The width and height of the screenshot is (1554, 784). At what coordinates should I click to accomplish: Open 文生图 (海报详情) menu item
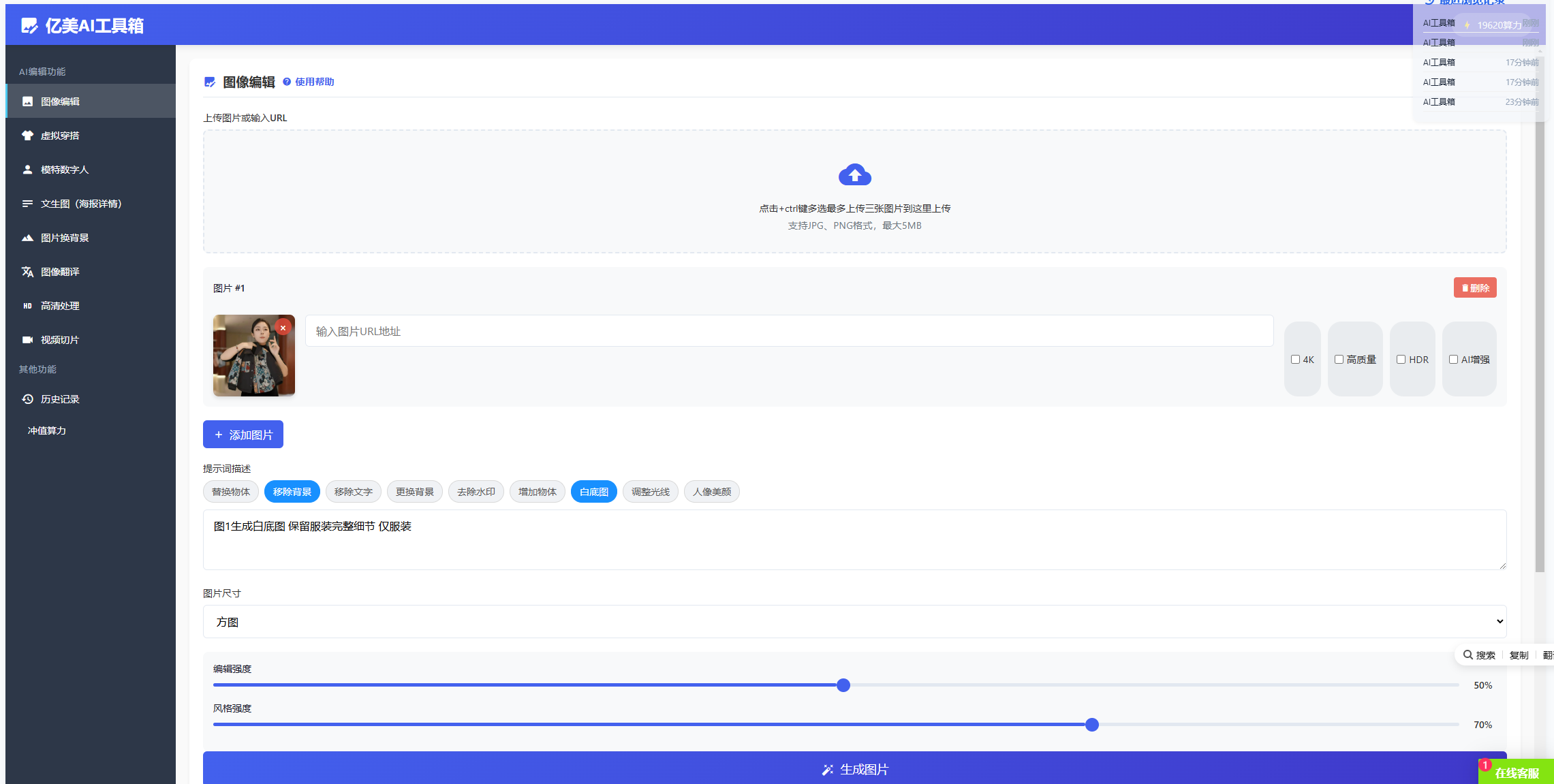click(x=80, y=204)
